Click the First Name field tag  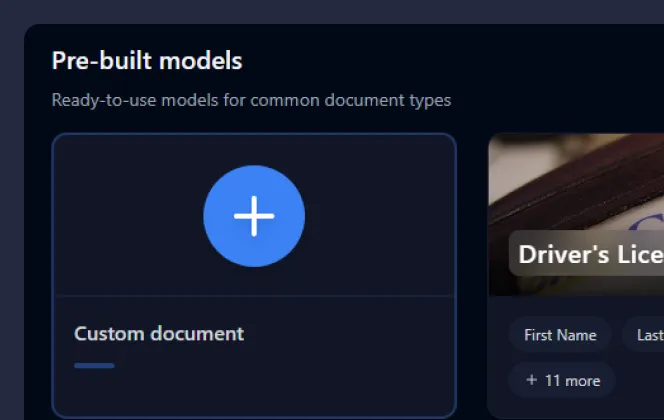click(x=560, y=335)
